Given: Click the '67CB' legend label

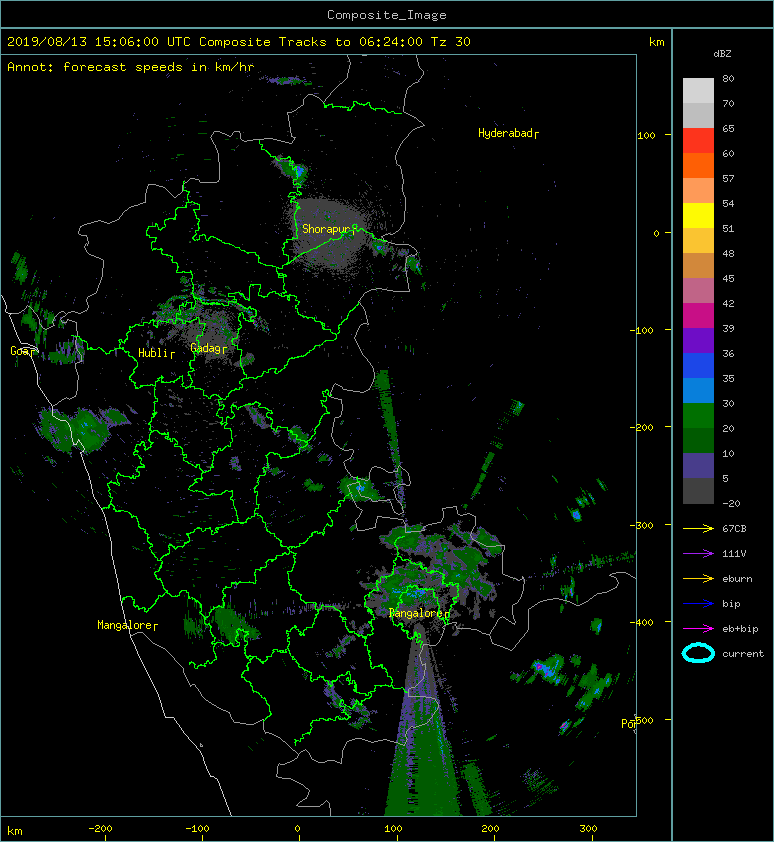Looking at the screenshot, I should click(734, 528).
